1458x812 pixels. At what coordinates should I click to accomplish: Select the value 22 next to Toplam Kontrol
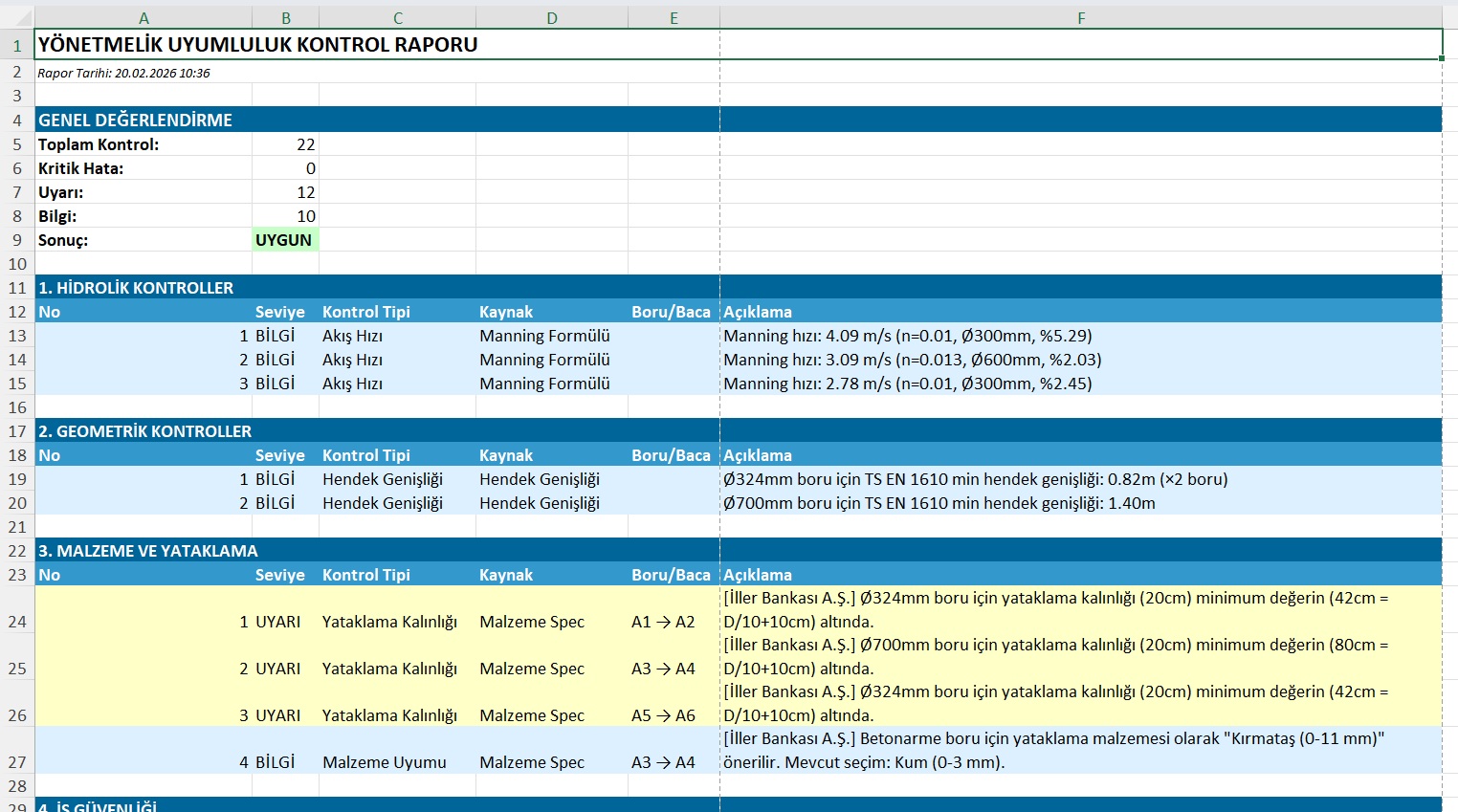coord(286,144)
